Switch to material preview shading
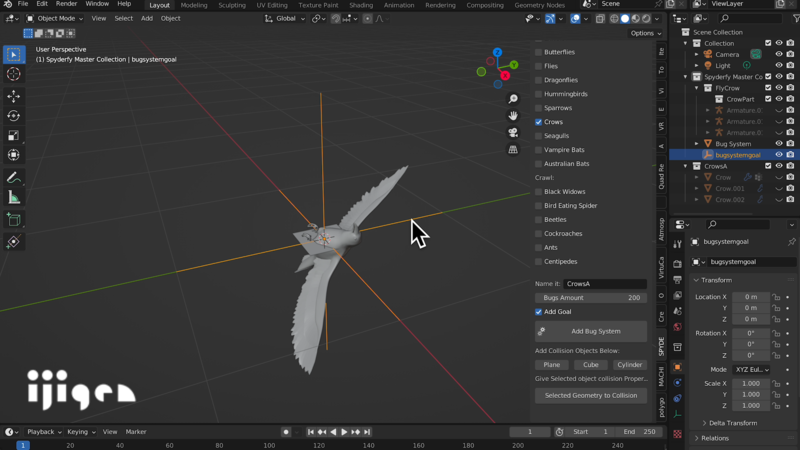The height and width of the screenshot is (450, 800). click(636, 18)
